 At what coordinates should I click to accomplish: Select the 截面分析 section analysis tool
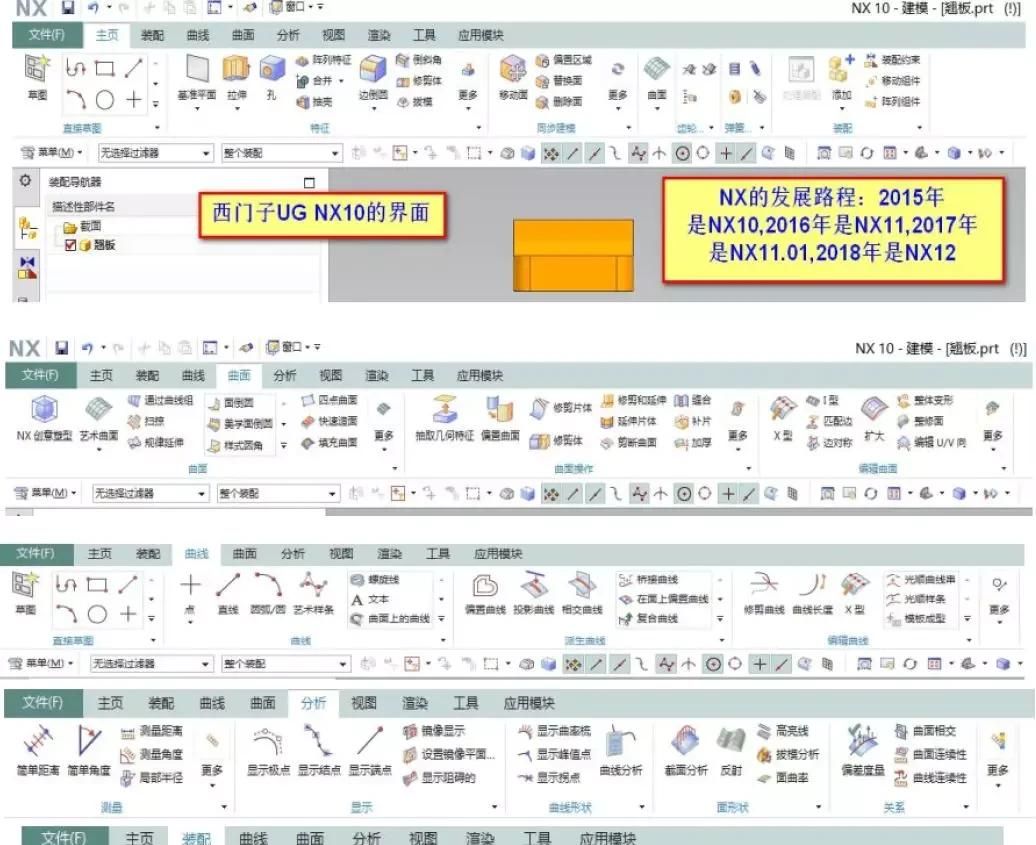point(686,750)
